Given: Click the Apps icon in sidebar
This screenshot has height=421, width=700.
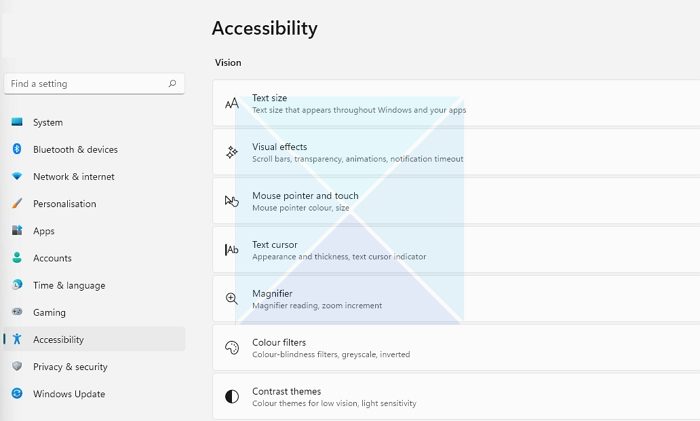Looking at the screenshot, I should pos(17,231).
